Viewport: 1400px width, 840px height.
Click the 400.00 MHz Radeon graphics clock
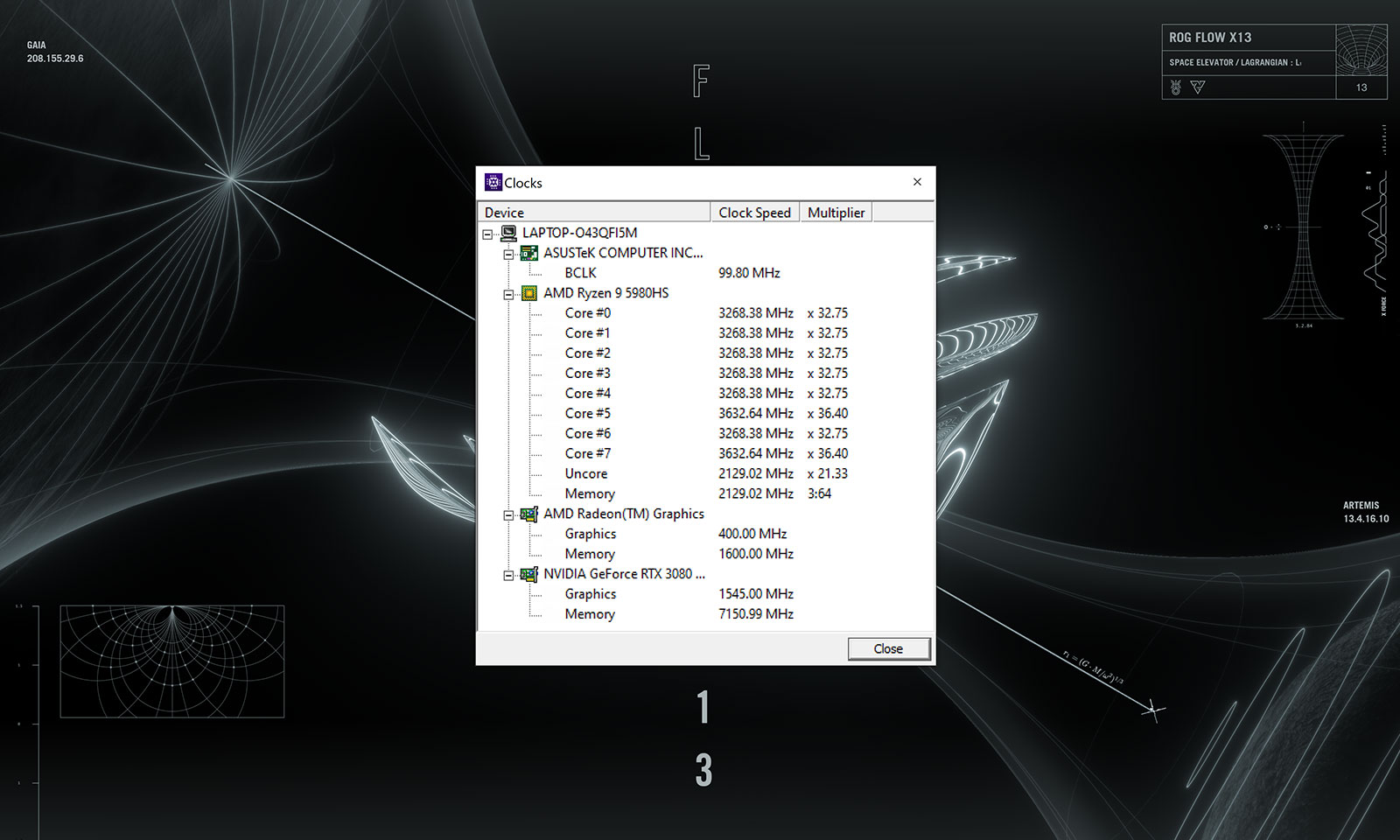click(752, 535)
